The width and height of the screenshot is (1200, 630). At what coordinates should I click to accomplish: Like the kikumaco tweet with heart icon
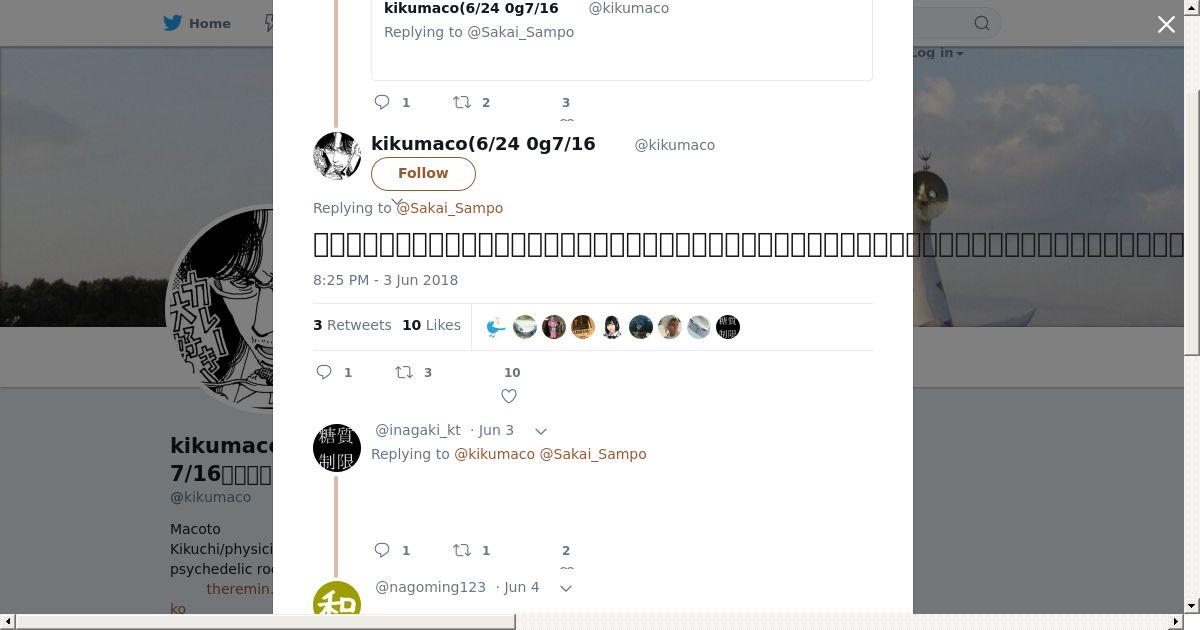point(509,396)
